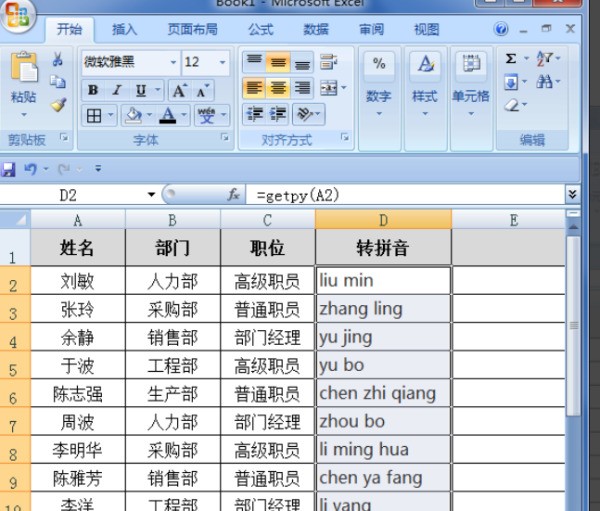Viewport: 600px width, 511px height.
Task: Click the AutoSum sigma icon
Action: coord(512,60)
